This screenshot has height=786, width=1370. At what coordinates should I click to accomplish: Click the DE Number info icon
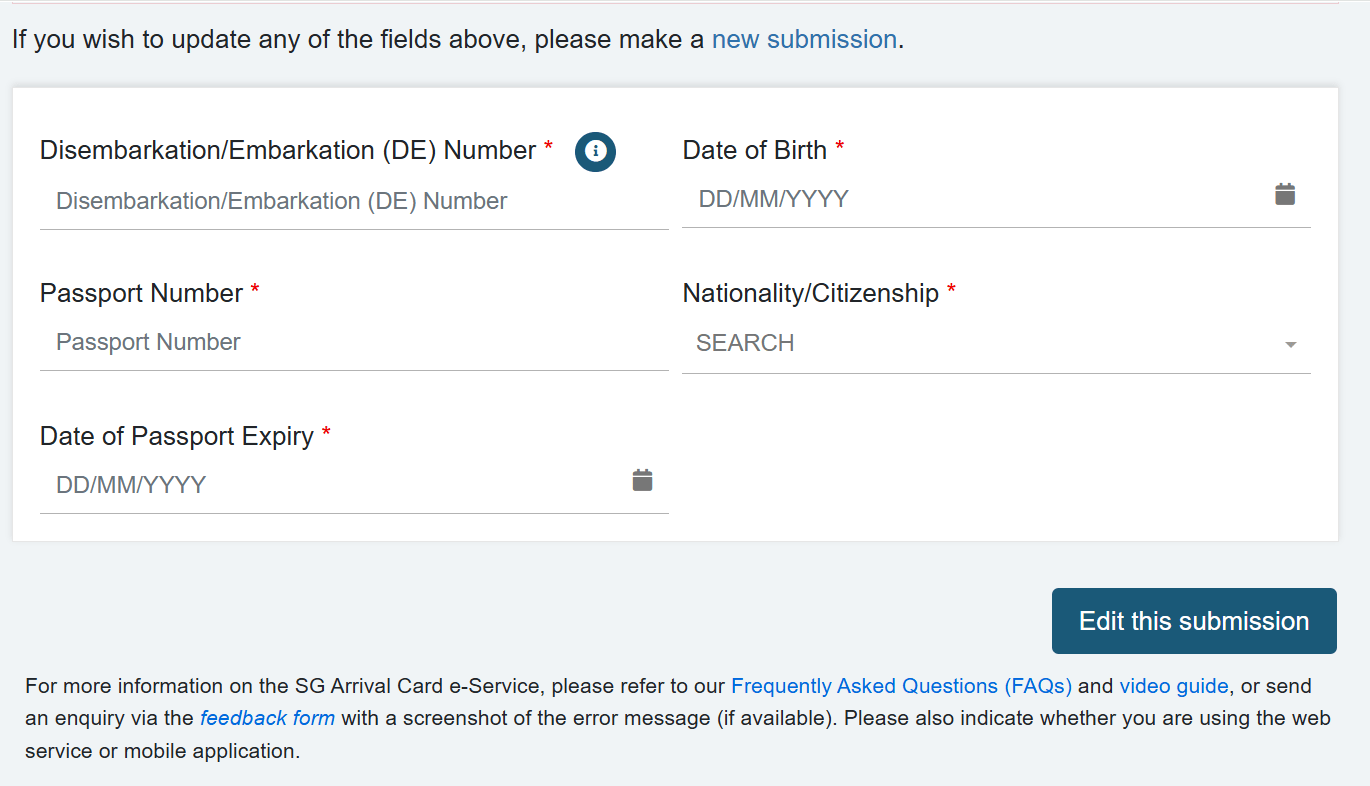(595, 151)
